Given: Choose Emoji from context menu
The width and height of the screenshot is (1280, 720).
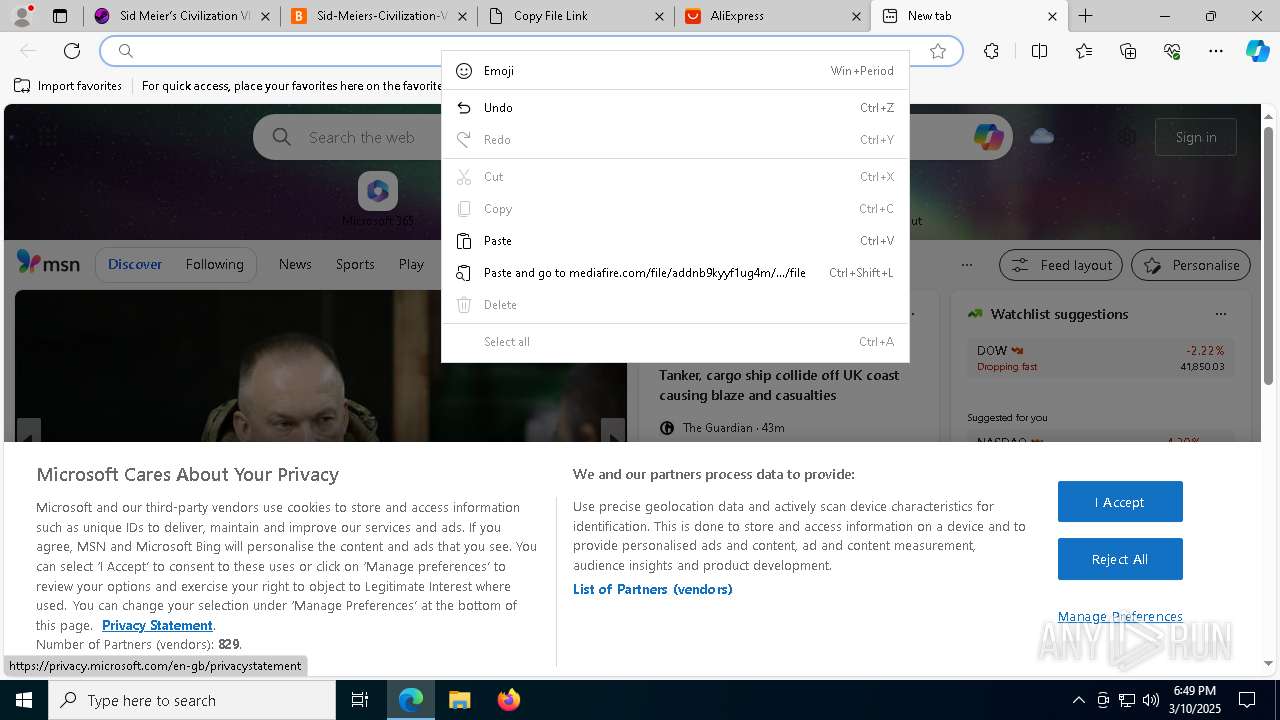Looking at the screenshot, I should pyautogui.click(x=675, y=71).
